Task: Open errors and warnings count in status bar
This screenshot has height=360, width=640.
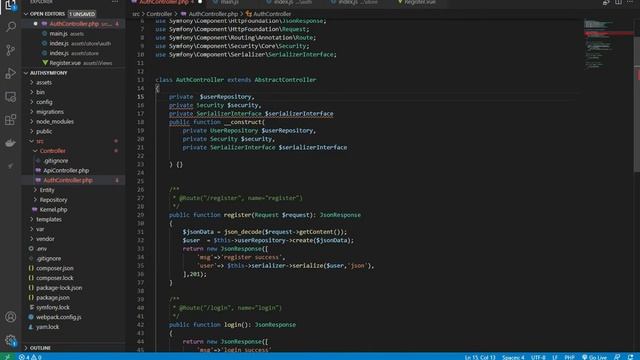Action: (x=30, y=357)
